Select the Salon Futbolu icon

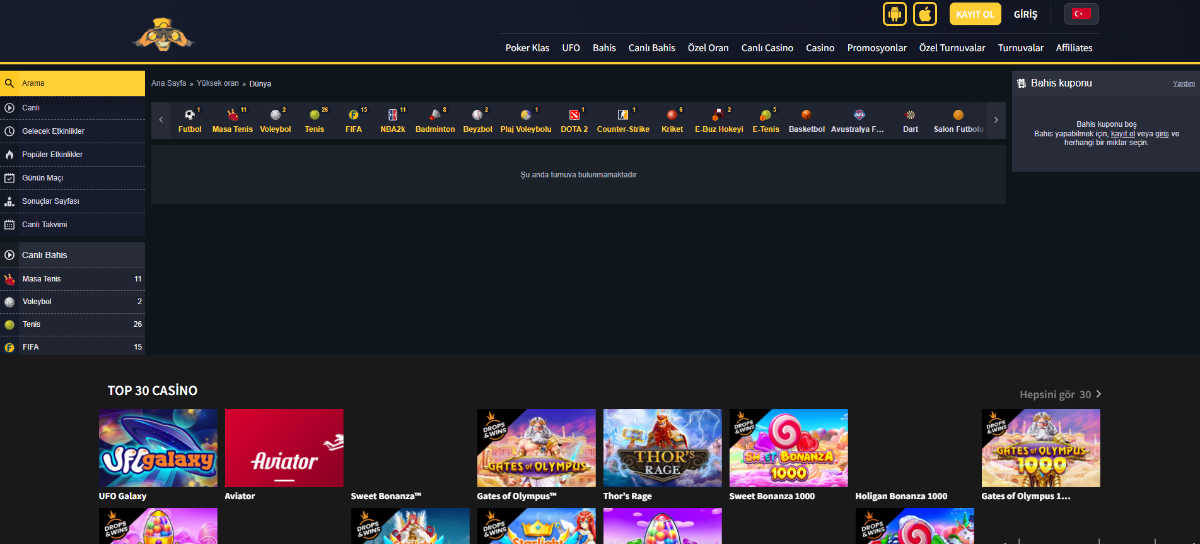point(958,121)
